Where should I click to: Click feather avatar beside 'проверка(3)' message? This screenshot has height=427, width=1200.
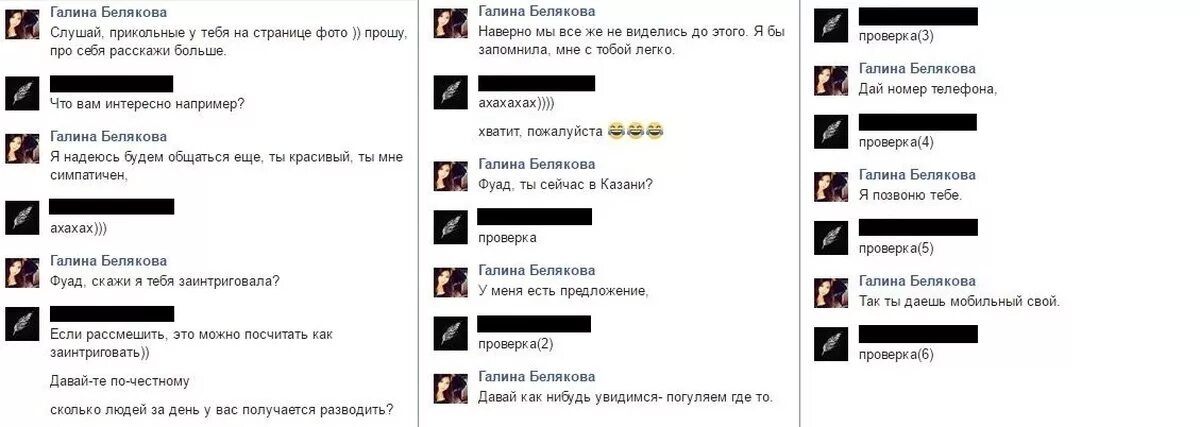click(831, 25)
